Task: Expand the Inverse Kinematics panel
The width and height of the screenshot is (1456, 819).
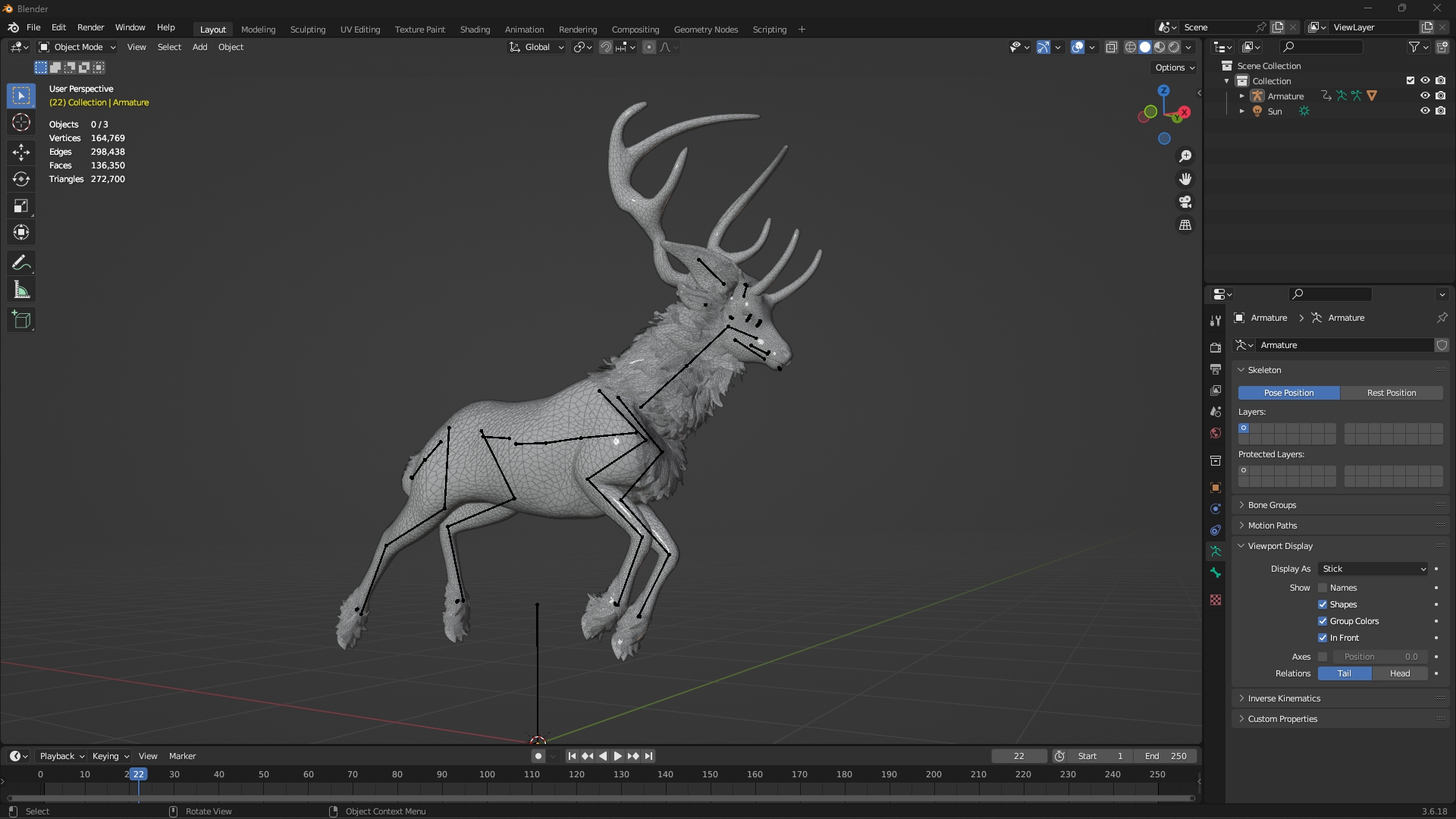Action: (x=1284, y=698)
